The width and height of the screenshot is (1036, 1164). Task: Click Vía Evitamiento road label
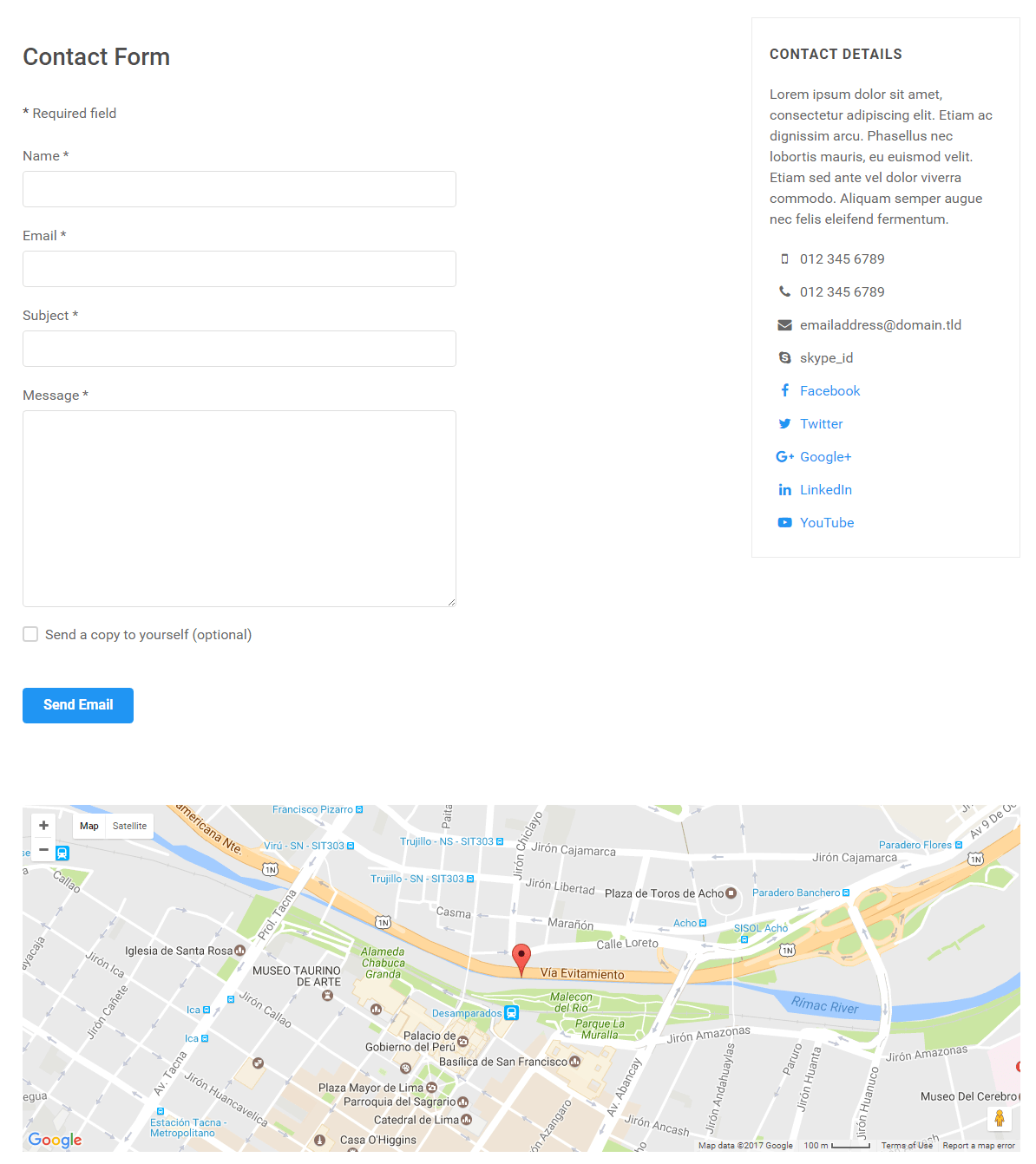pyautogui.click(x=582, y=974)
